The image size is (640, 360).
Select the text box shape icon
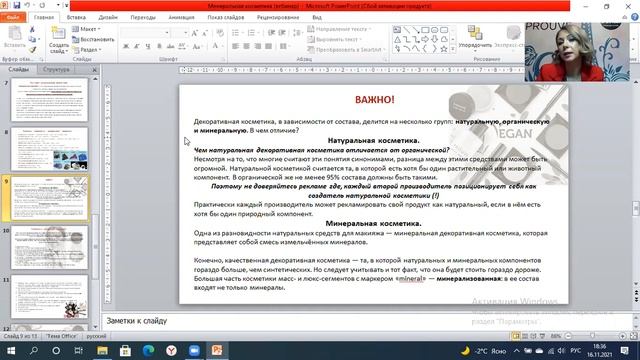point(397,30)
